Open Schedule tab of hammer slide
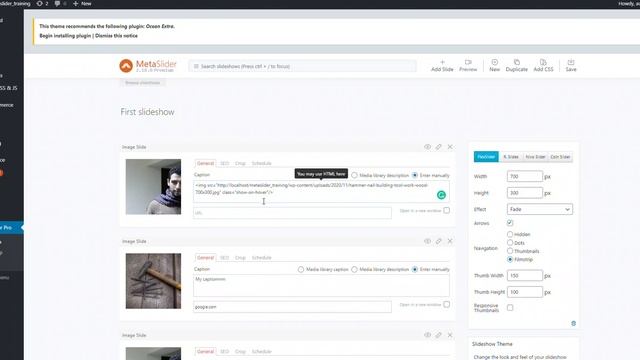640x360 pixels. tap(261, 258)
